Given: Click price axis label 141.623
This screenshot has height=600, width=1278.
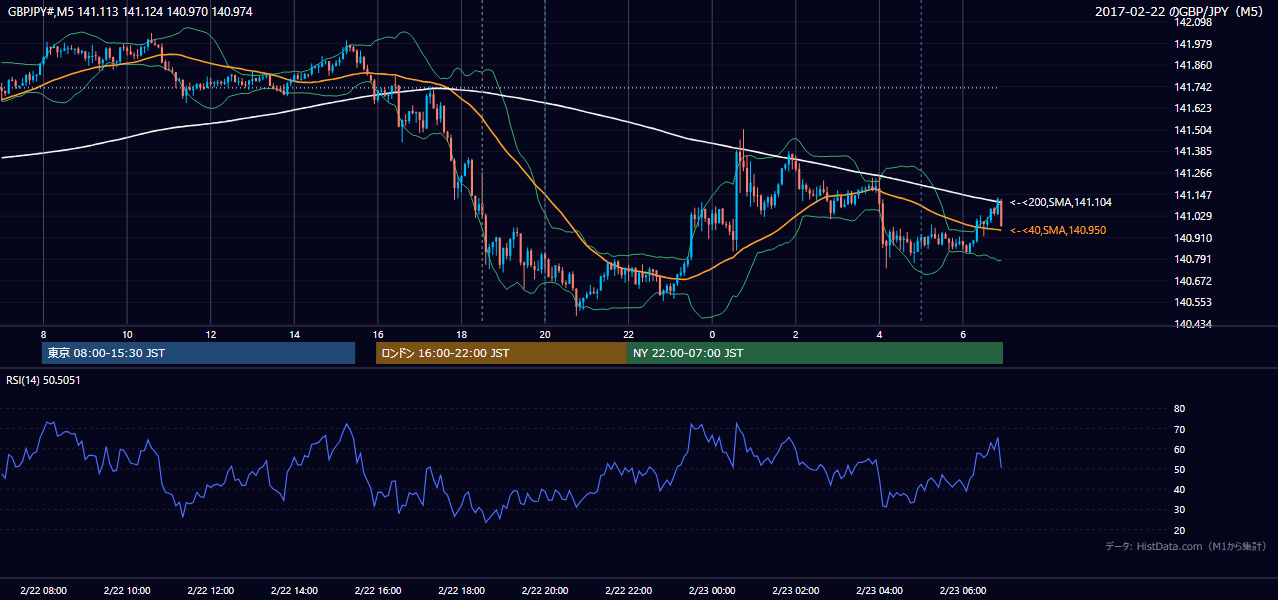Looking at the screenshot, I should click(1194, 108).
